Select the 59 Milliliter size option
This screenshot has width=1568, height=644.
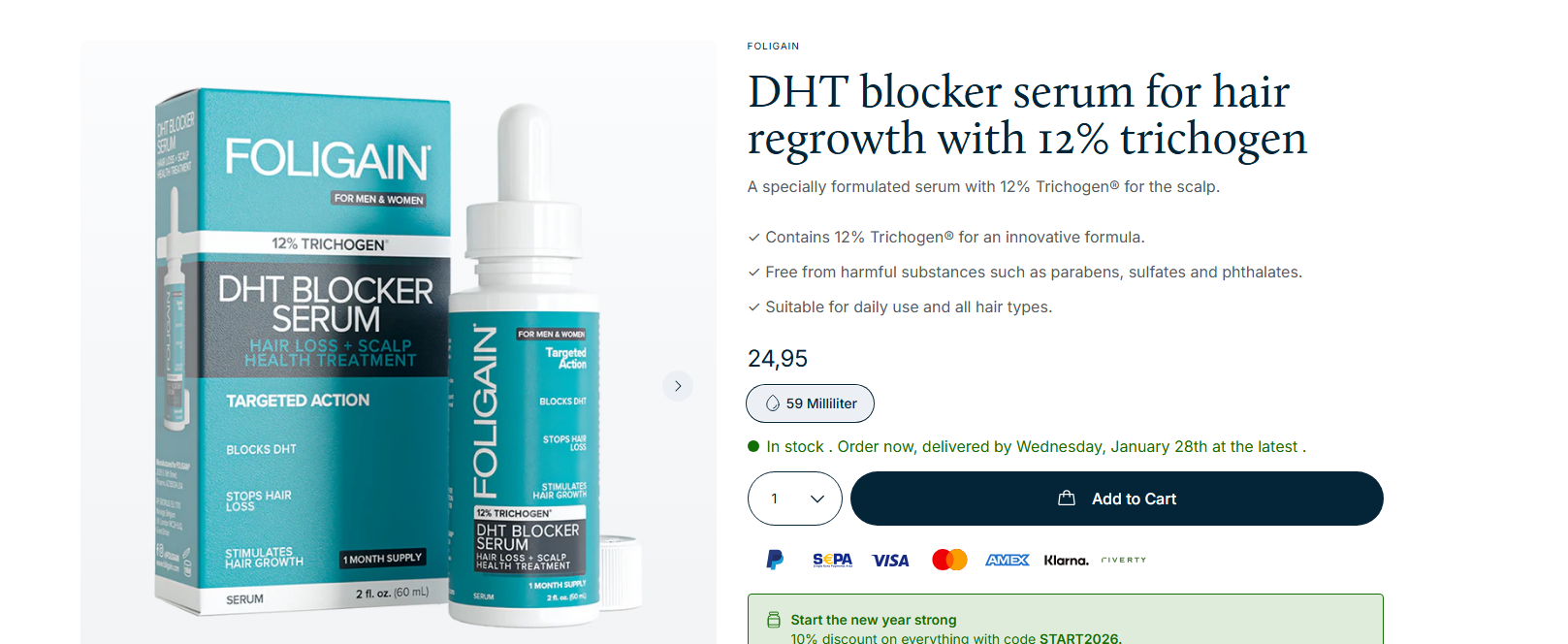[x=810, y=403]
